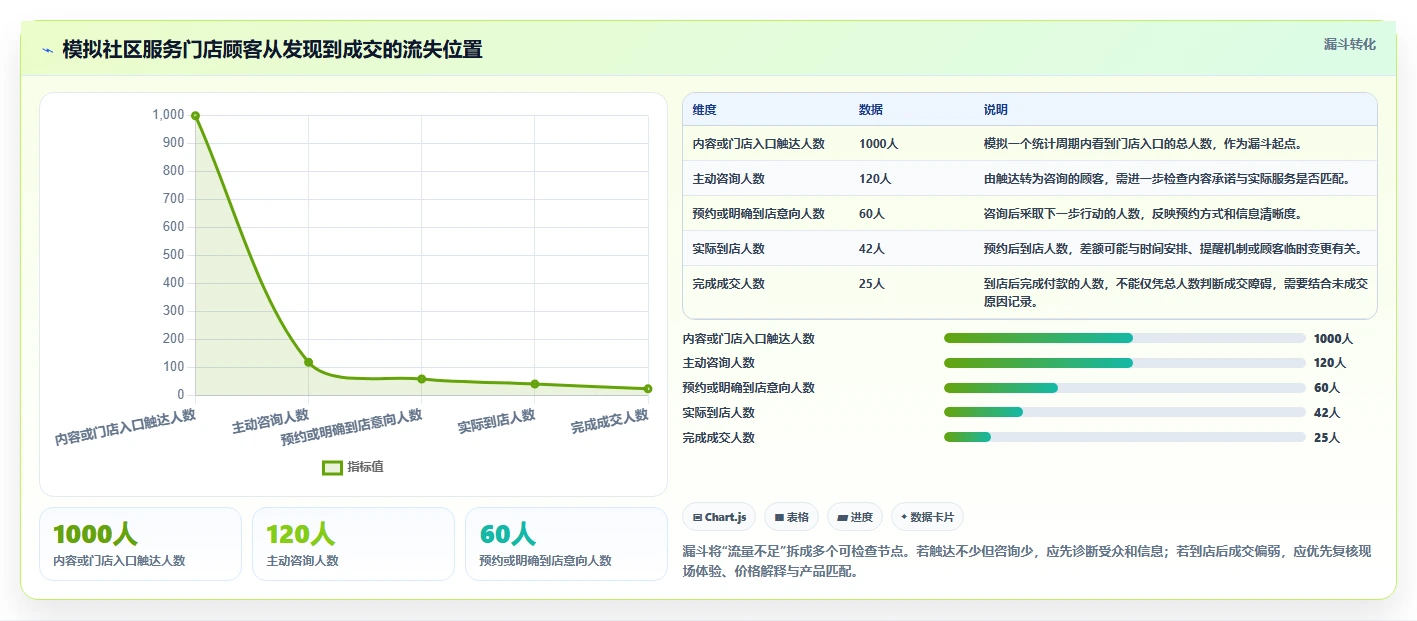Image resolution: width=1417 pixels, height=621 pixels.
Task: Click the x-axis label 完成成交人数
Action: click(610, 421)
